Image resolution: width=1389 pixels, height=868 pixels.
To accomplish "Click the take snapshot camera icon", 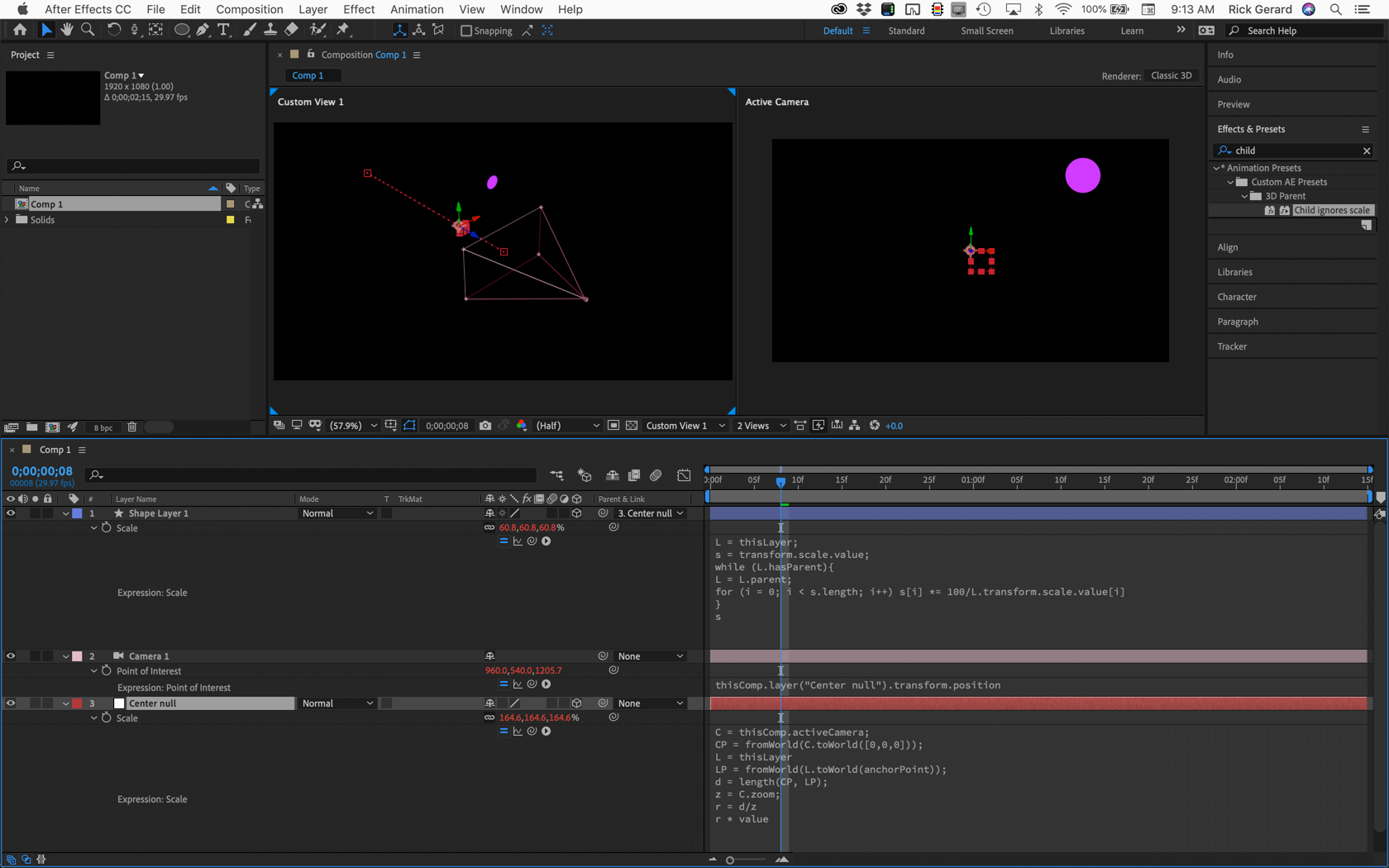I will click(485, 426).
